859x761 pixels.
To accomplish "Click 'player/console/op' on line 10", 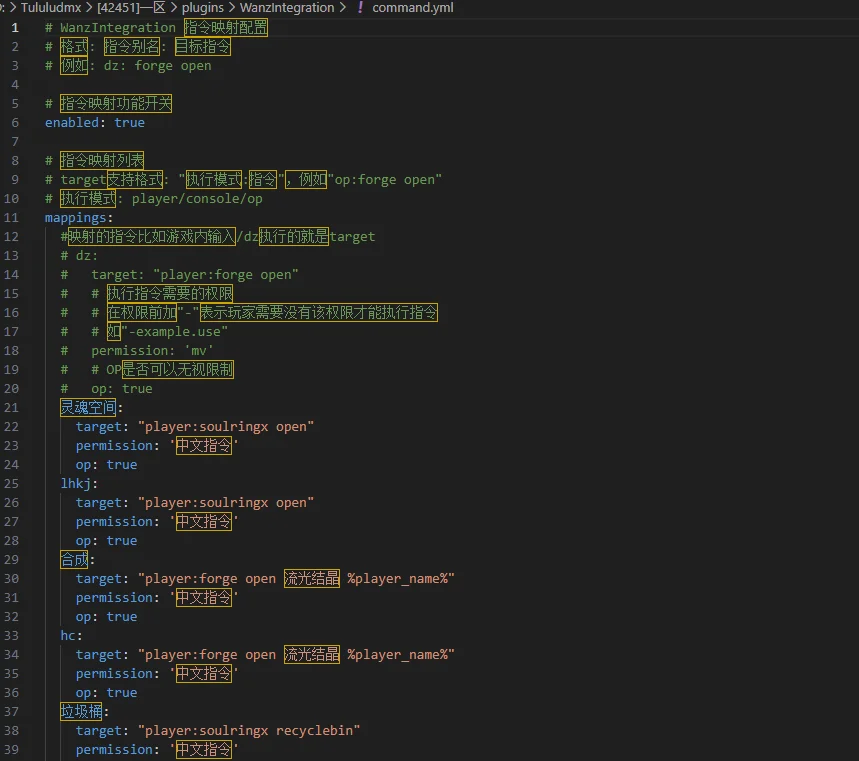I will coord(197,199).
